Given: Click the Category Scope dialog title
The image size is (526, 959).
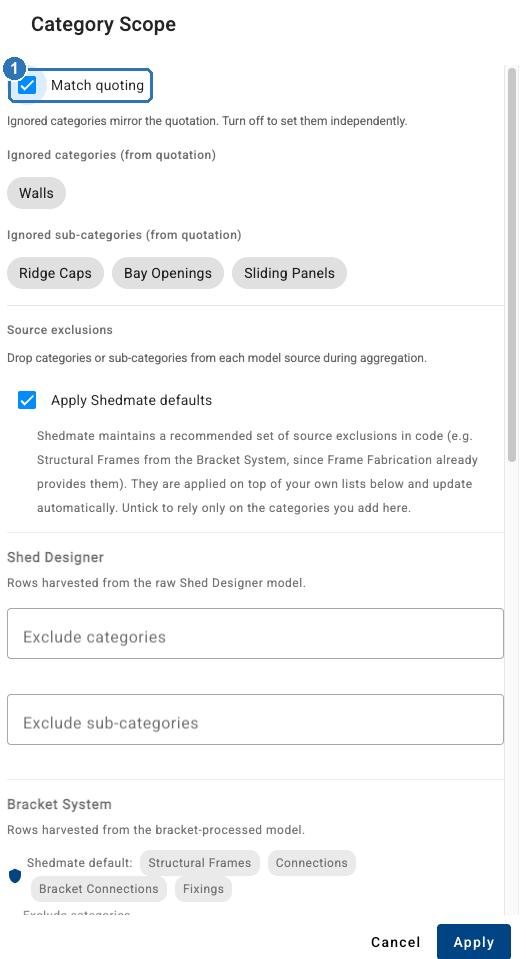Looking at the screenshot, I should [x=103, y=24].
